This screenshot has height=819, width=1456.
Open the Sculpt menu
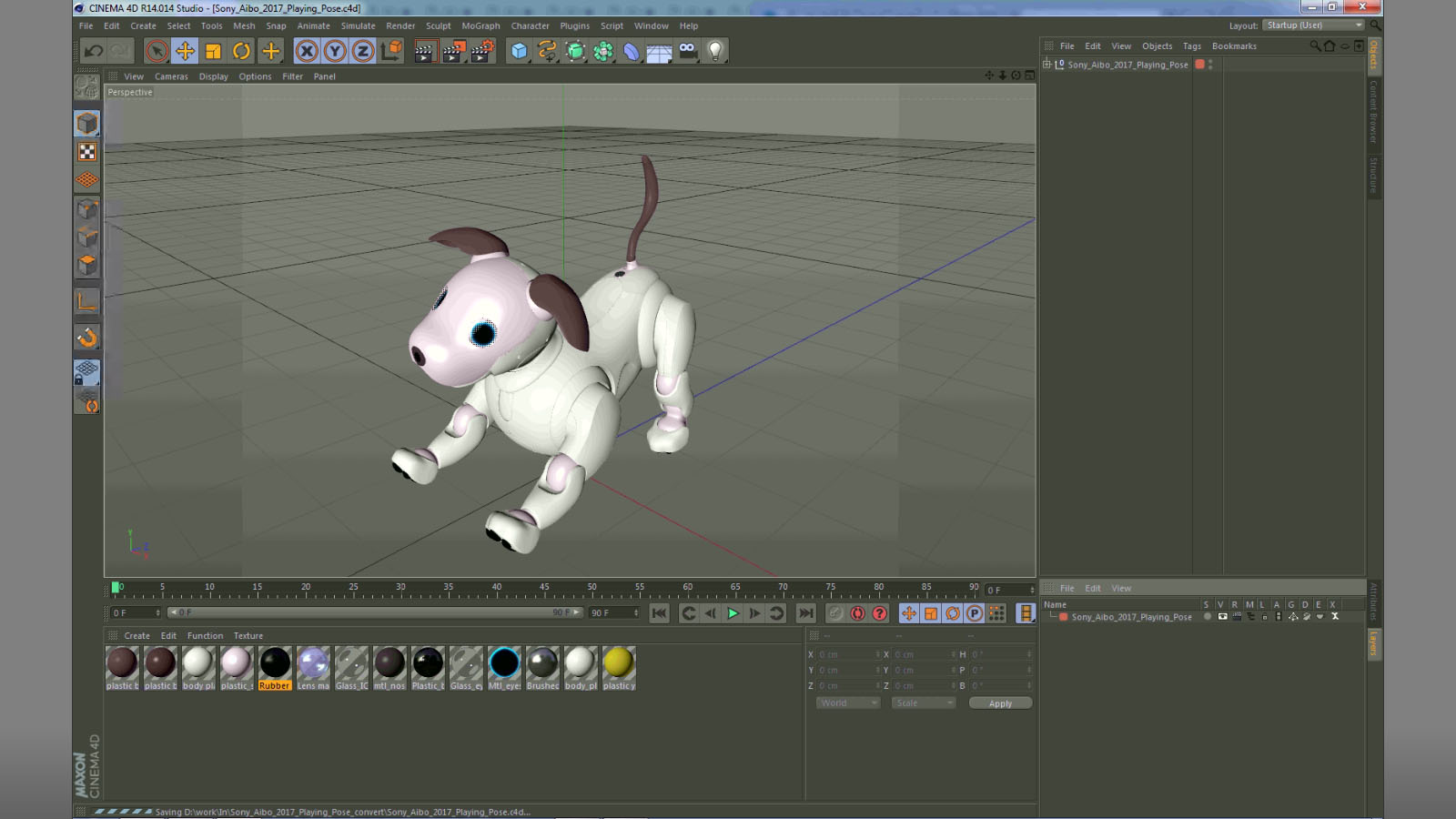439,25
